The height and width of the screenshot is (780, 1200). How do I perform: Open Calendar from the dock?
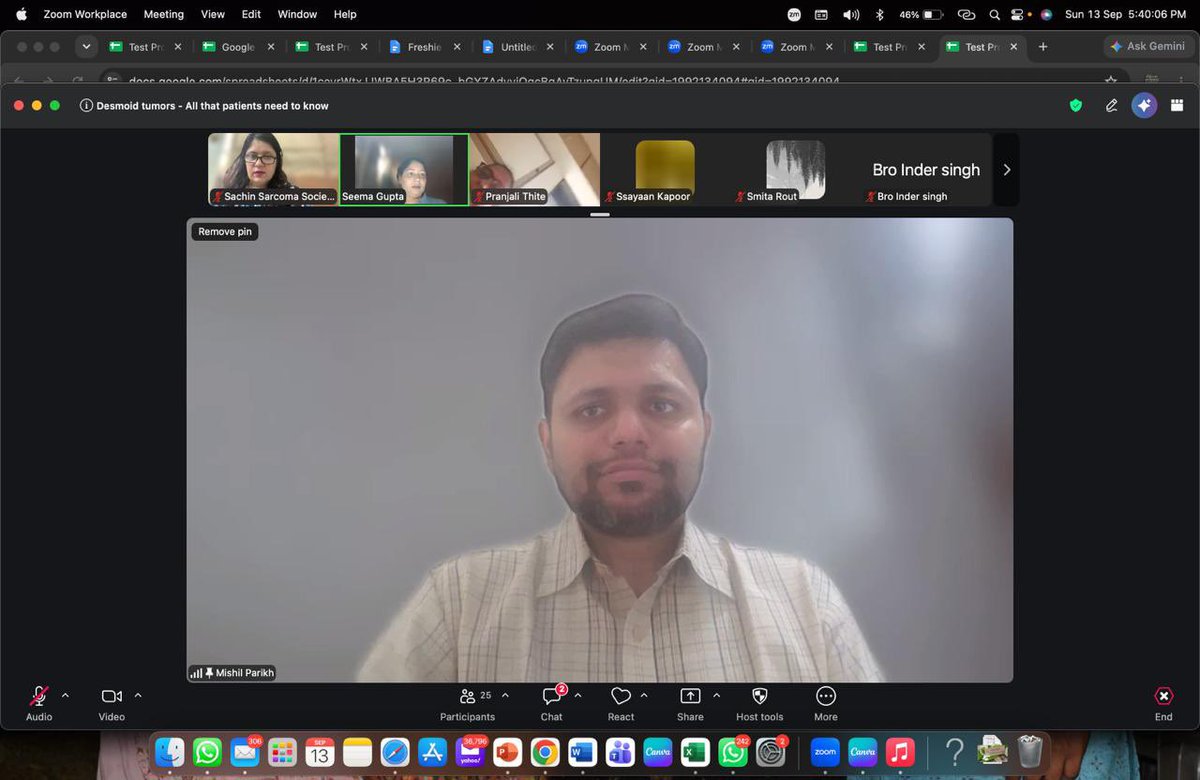coord(319,752)
